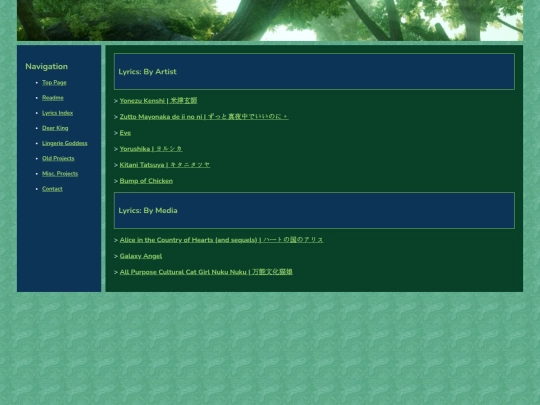Open the Bump of Chicken link

click(x=146, y=181)
